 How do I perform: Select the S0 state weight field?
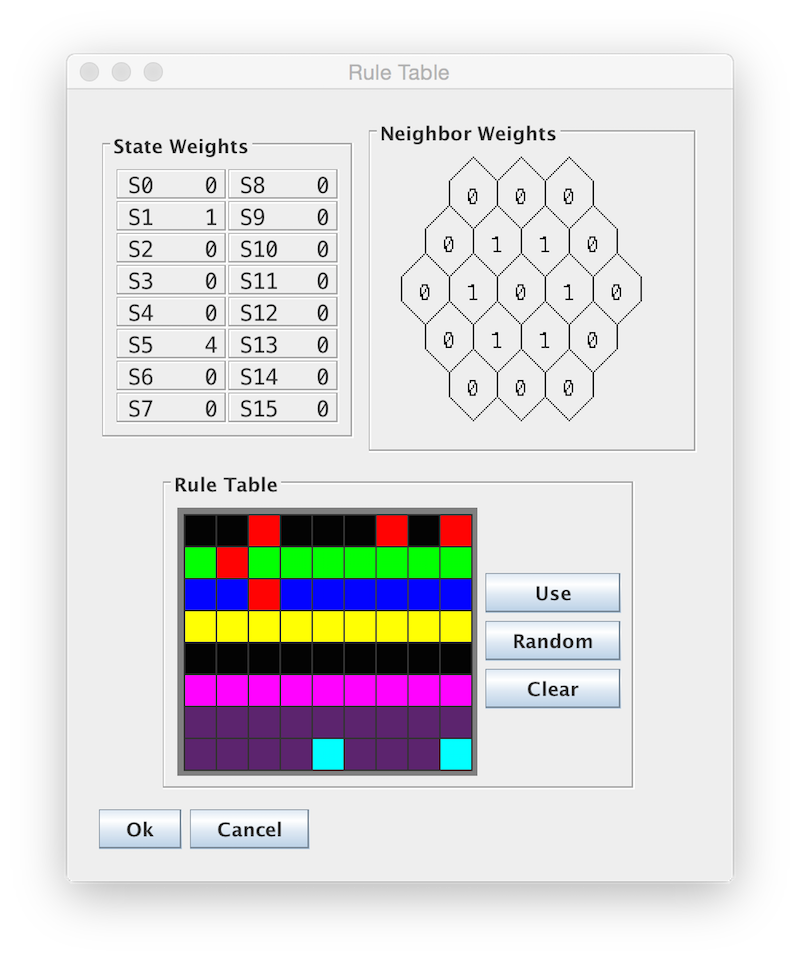(171, 184)
